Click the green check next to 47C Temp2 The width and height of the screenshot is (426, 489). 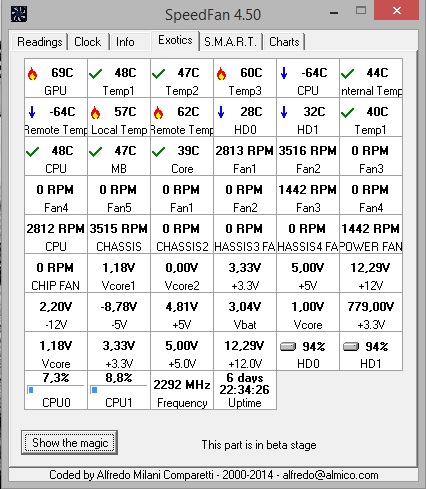pos(158,74)
